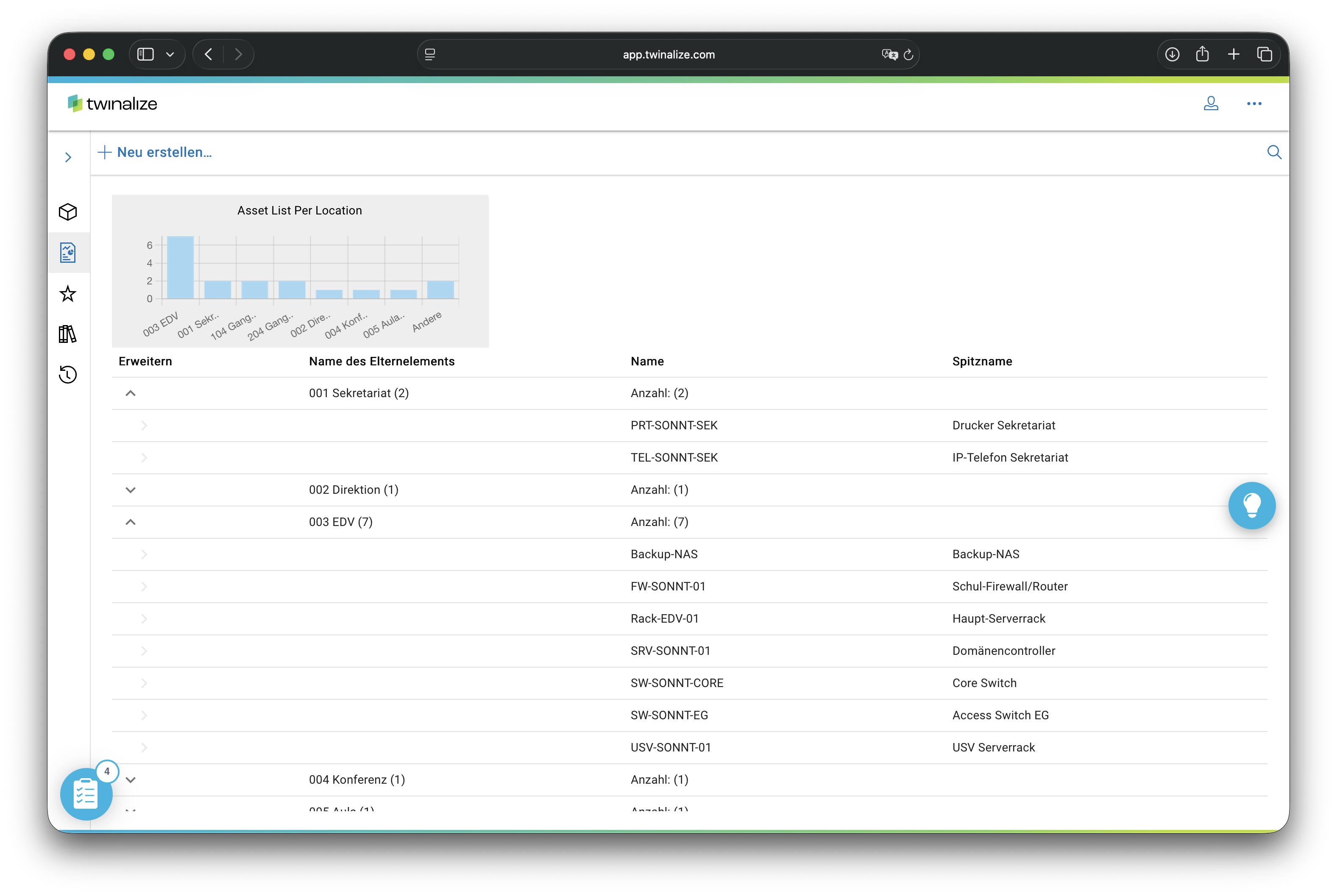1337x896 pixels.
Task: Open favorites star icon in sidebar
Action: [67, 294]
